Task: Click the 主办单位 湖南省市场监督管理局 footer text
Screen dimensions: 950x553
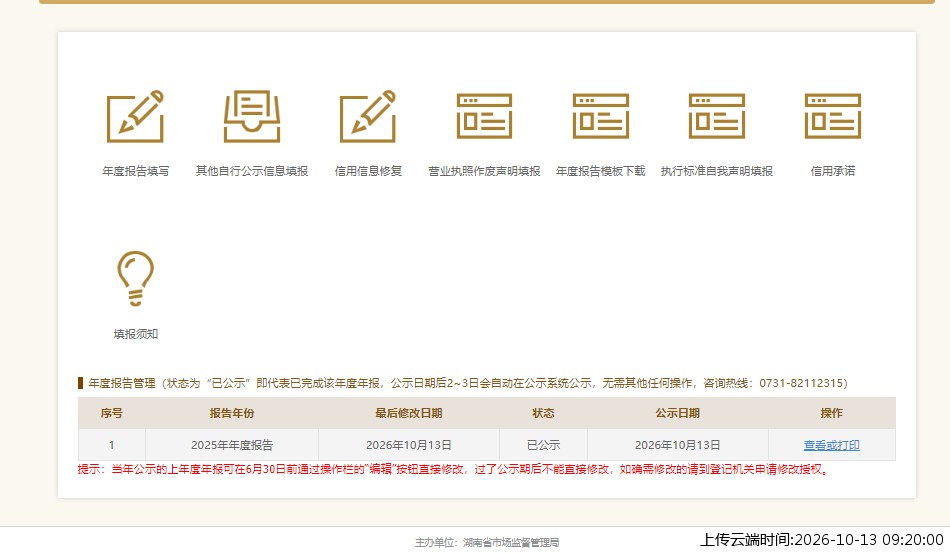Action: (487, 543)
